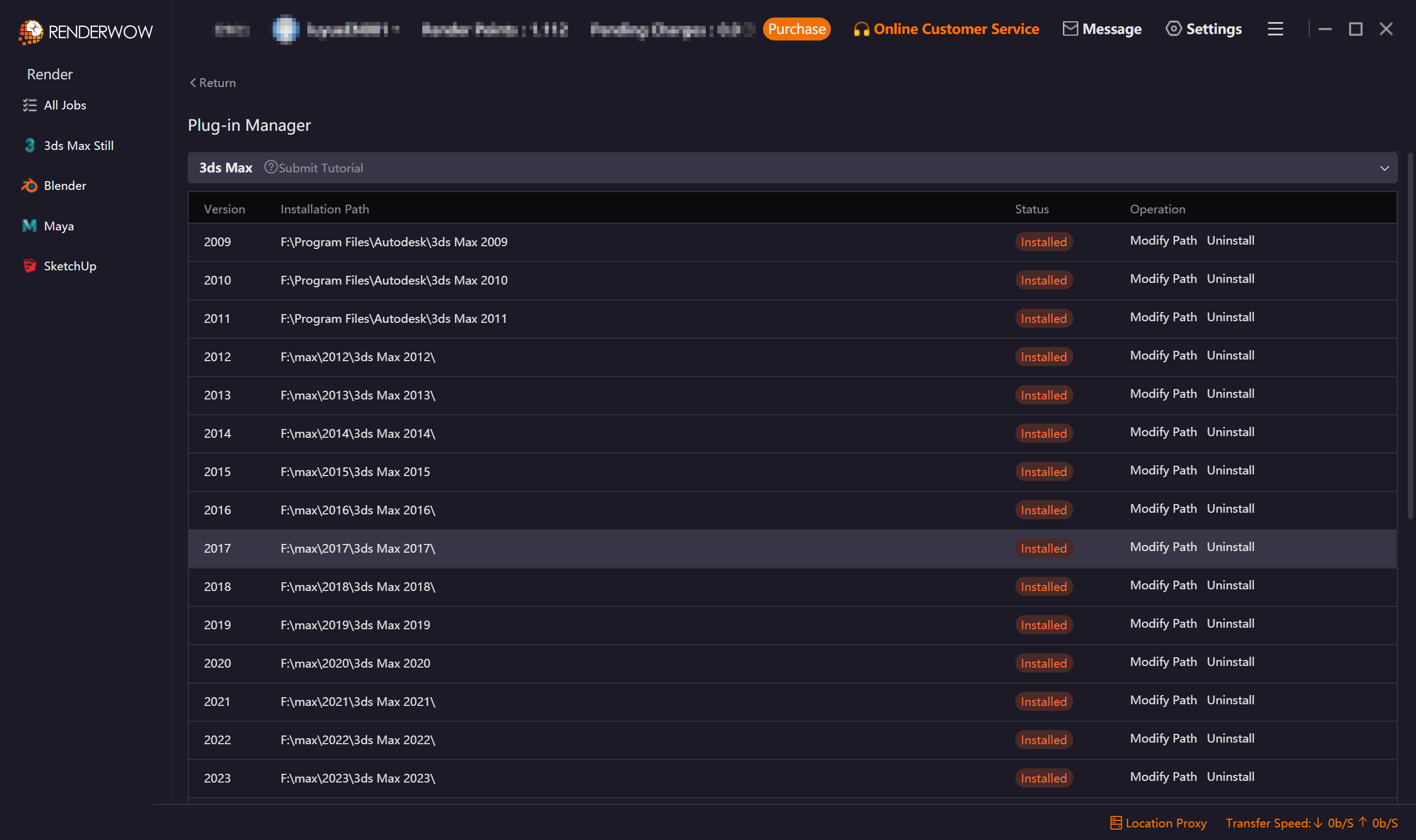The width and height of the screenshot is (1416, 840).
Task: Click the vertical scrollbar thumb
Action: tap(1410, 336)
